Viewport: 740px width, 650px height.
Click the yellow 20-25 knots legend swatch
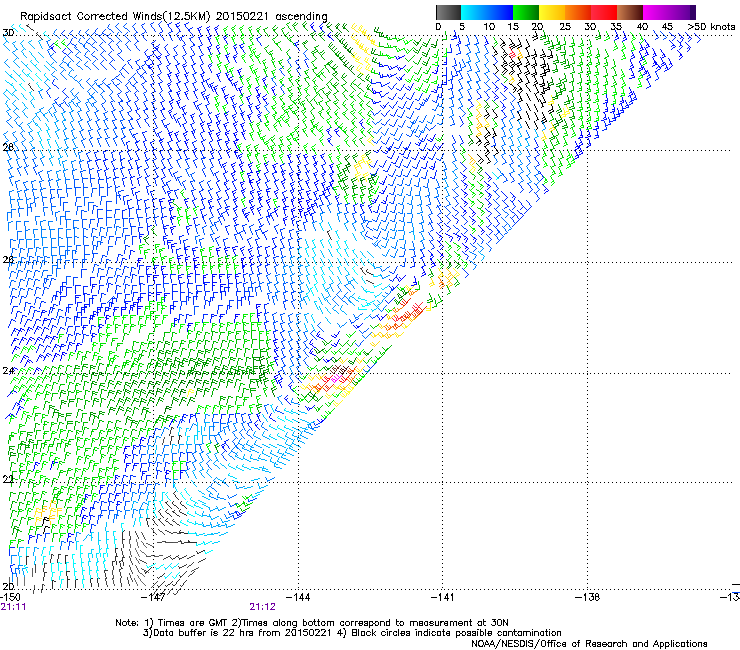tap(552, 13)
